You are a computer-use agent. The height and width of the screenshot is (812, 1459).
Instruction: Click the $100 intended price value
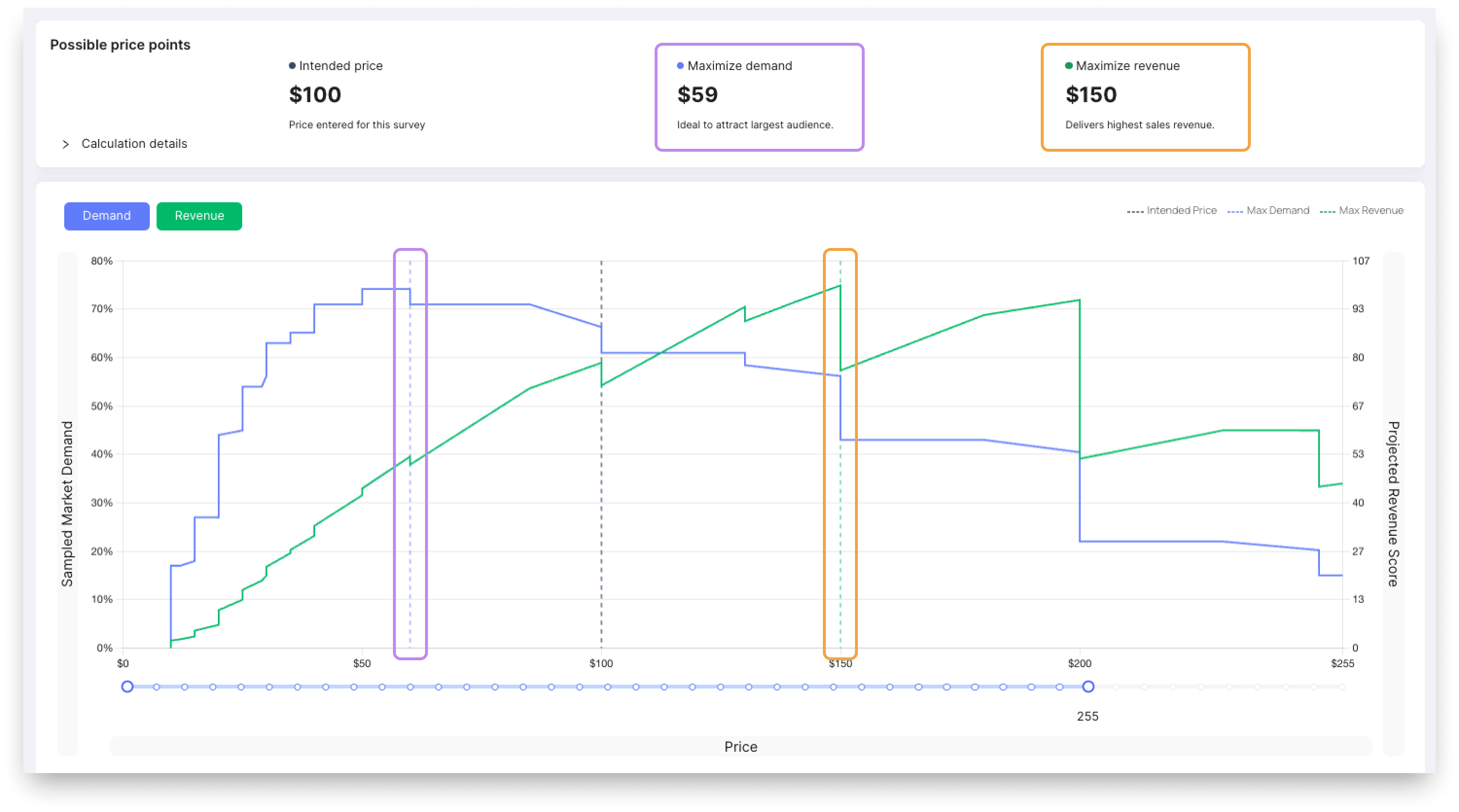point(315,94)
